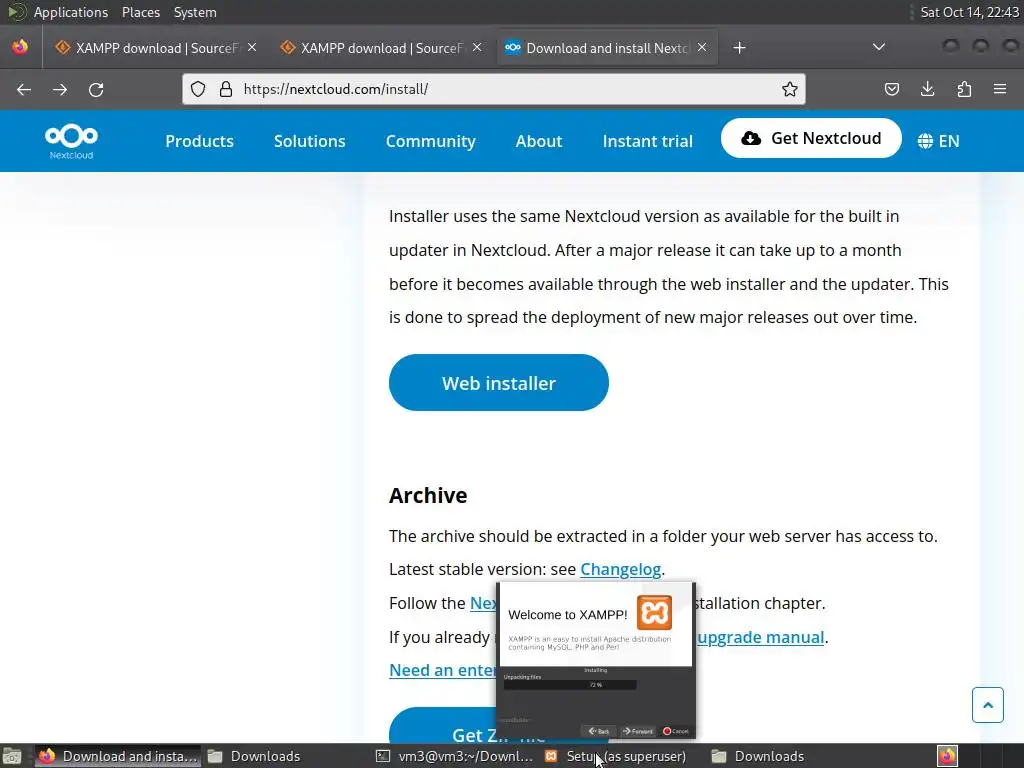Viewport: 1024px width, 768px height.
Task: Open the About navigation menu
Action: pyautogui.click(x=539, y=141)
